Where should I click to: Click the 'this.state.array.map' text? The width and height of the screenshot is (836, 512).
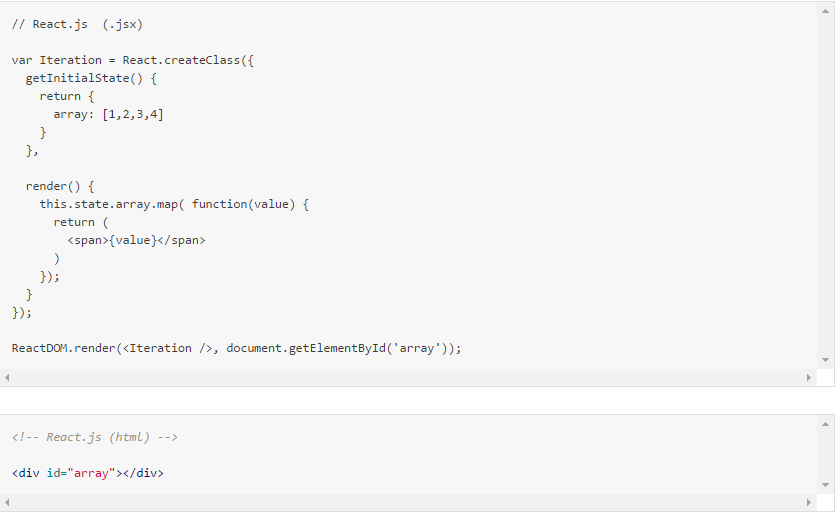click(x=108, y=204)
